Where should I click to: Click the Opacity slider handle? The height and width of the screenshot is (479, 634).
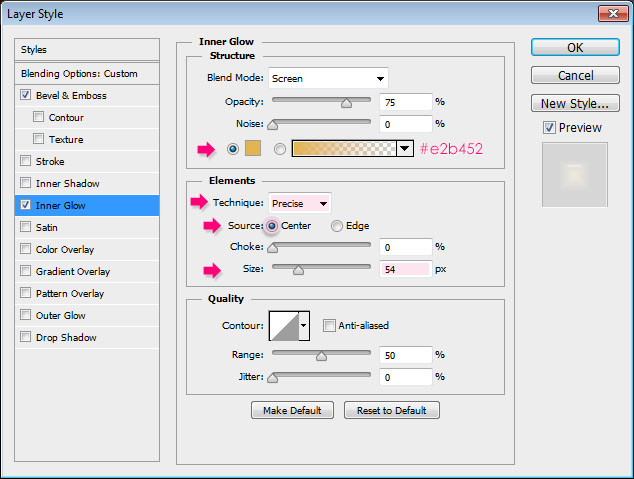[346, 103]
